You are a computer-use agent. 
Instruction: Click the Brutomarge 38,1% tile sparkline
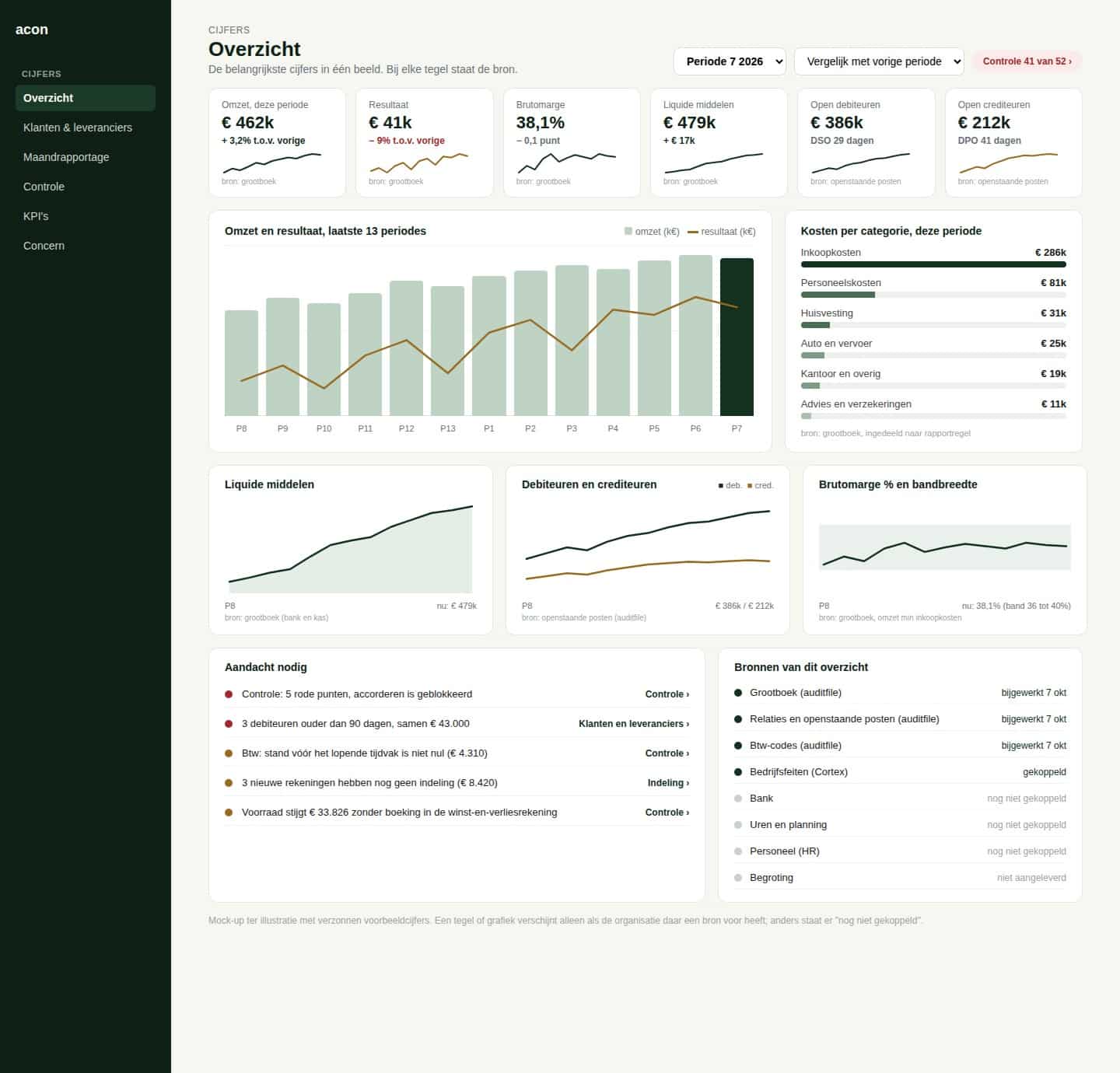(x=566, y=163)
